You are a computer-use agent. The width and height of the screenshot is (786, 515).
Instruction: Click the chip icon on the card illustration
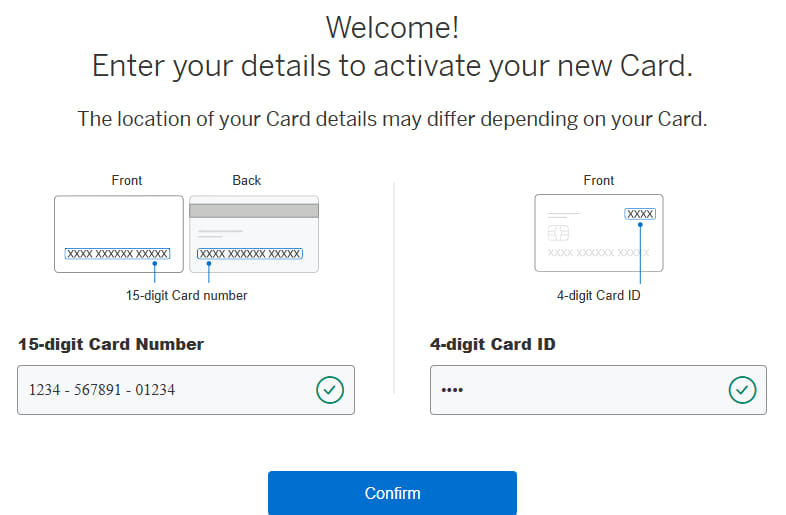559,232
